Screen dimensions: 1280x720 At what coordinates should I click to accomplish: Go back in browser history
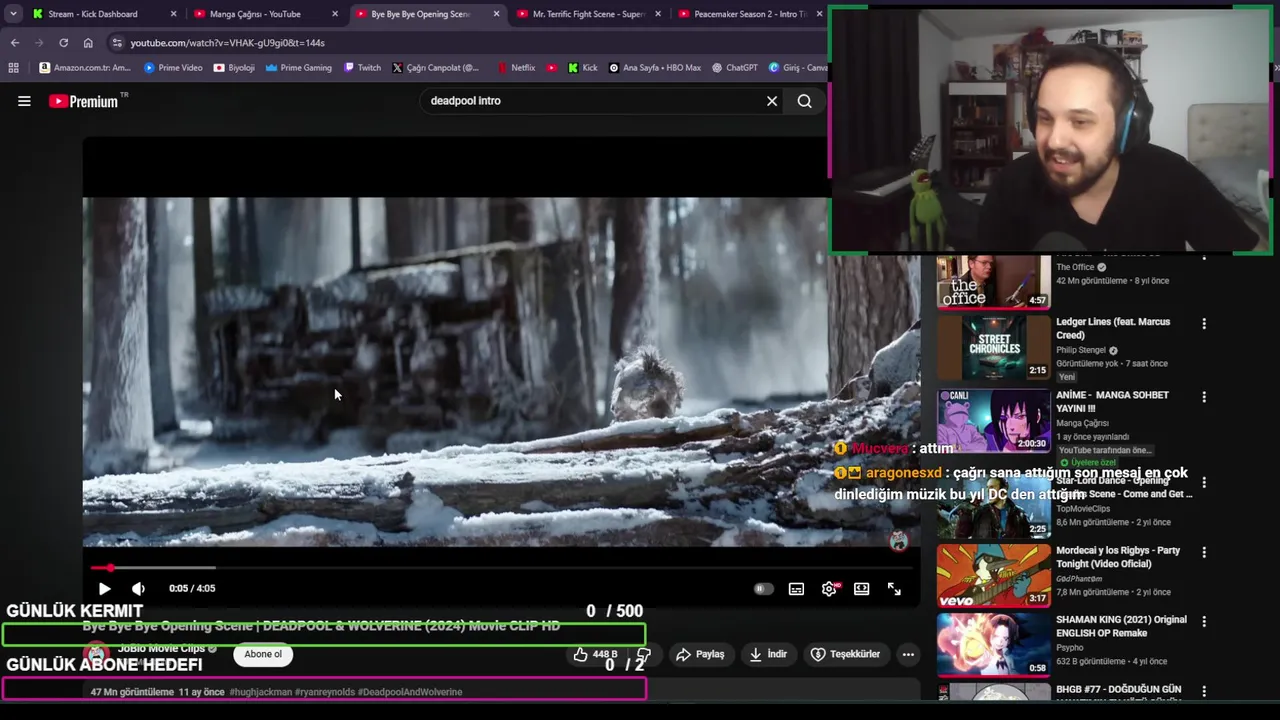click(14, 43)
